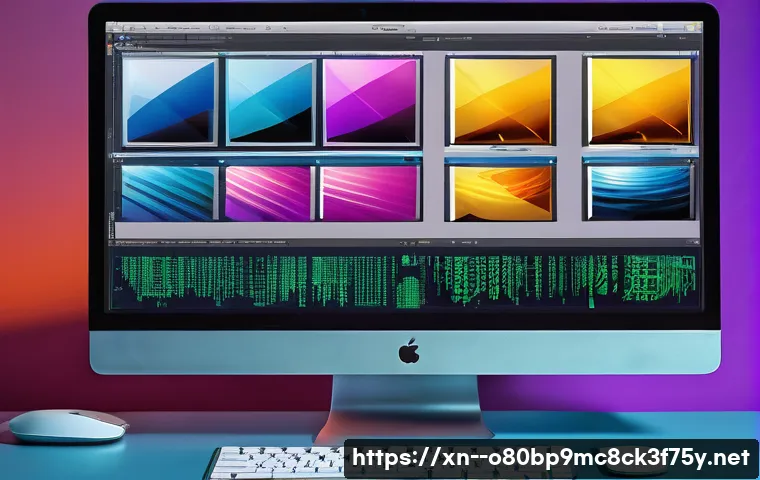Click the bright green block in waveform center
Image resolution: width=760 pixels, height=480 pixels.
pyautogui.click(x=408, y=292)
